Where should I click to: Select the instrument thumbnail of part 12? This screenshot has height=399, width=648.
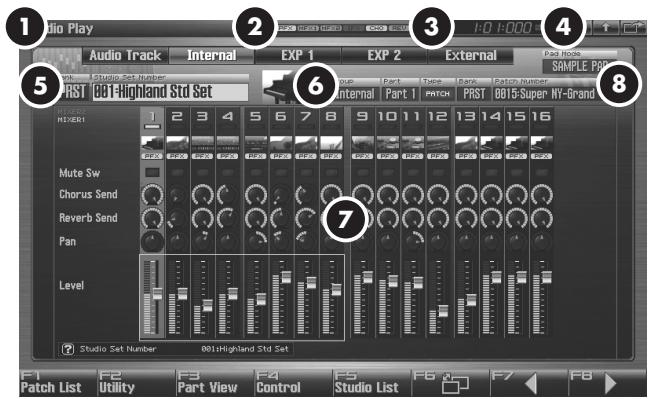(x=438, y=144)
